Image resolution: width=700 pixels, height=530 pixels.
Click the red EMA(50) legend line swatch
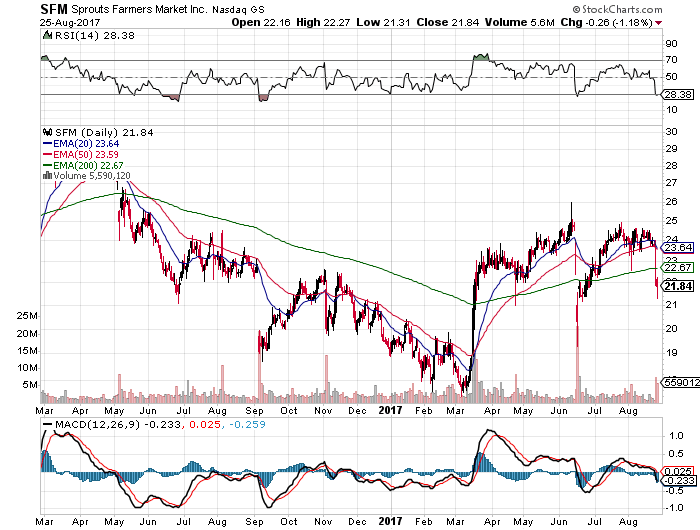[x=47, y=154]
